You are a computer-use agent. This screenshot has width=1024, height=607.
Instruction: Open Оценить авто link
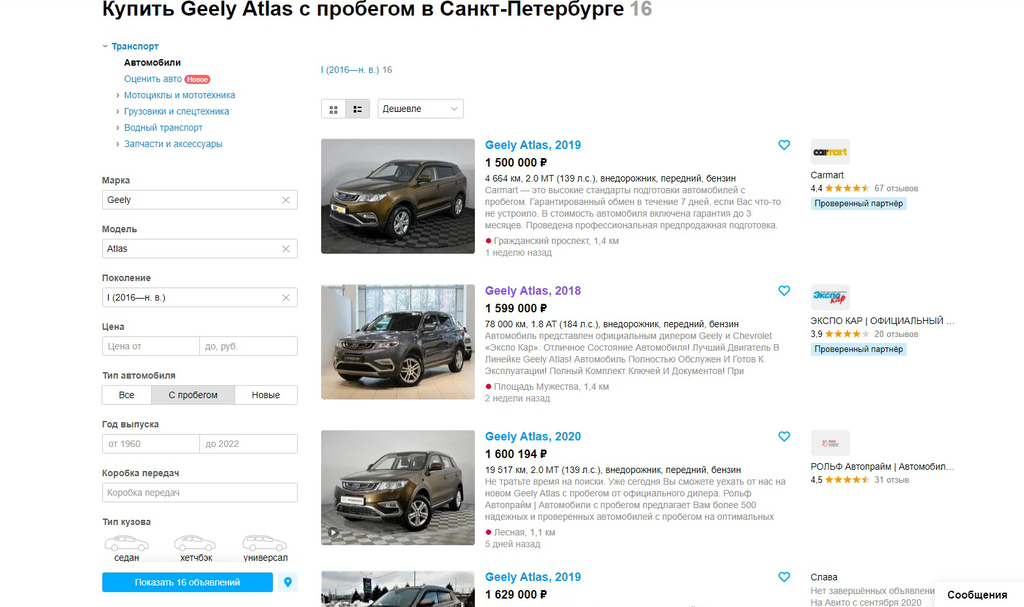pyautogui.click(x=153, y=79)
